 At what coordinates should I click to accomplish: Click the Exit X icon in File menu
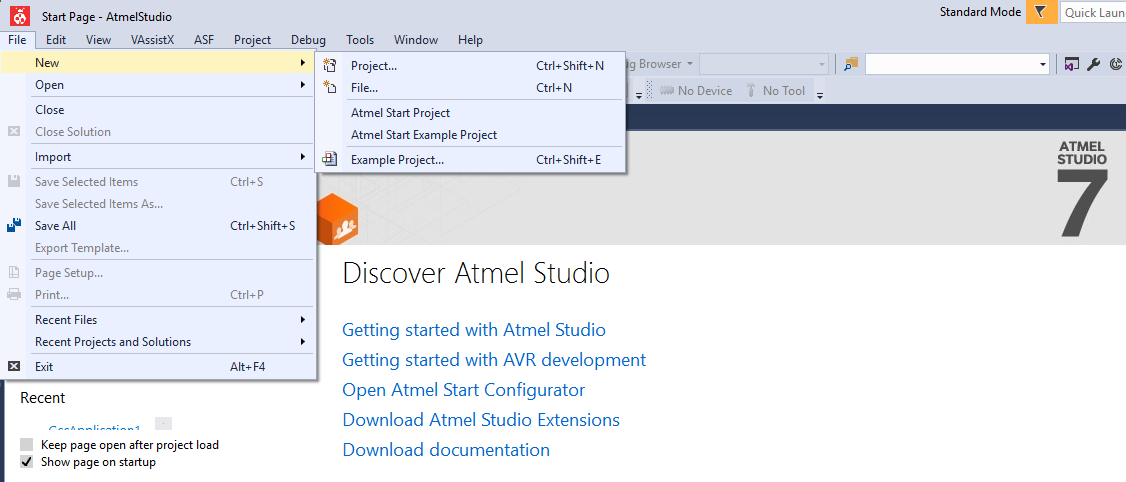(14, 367)
